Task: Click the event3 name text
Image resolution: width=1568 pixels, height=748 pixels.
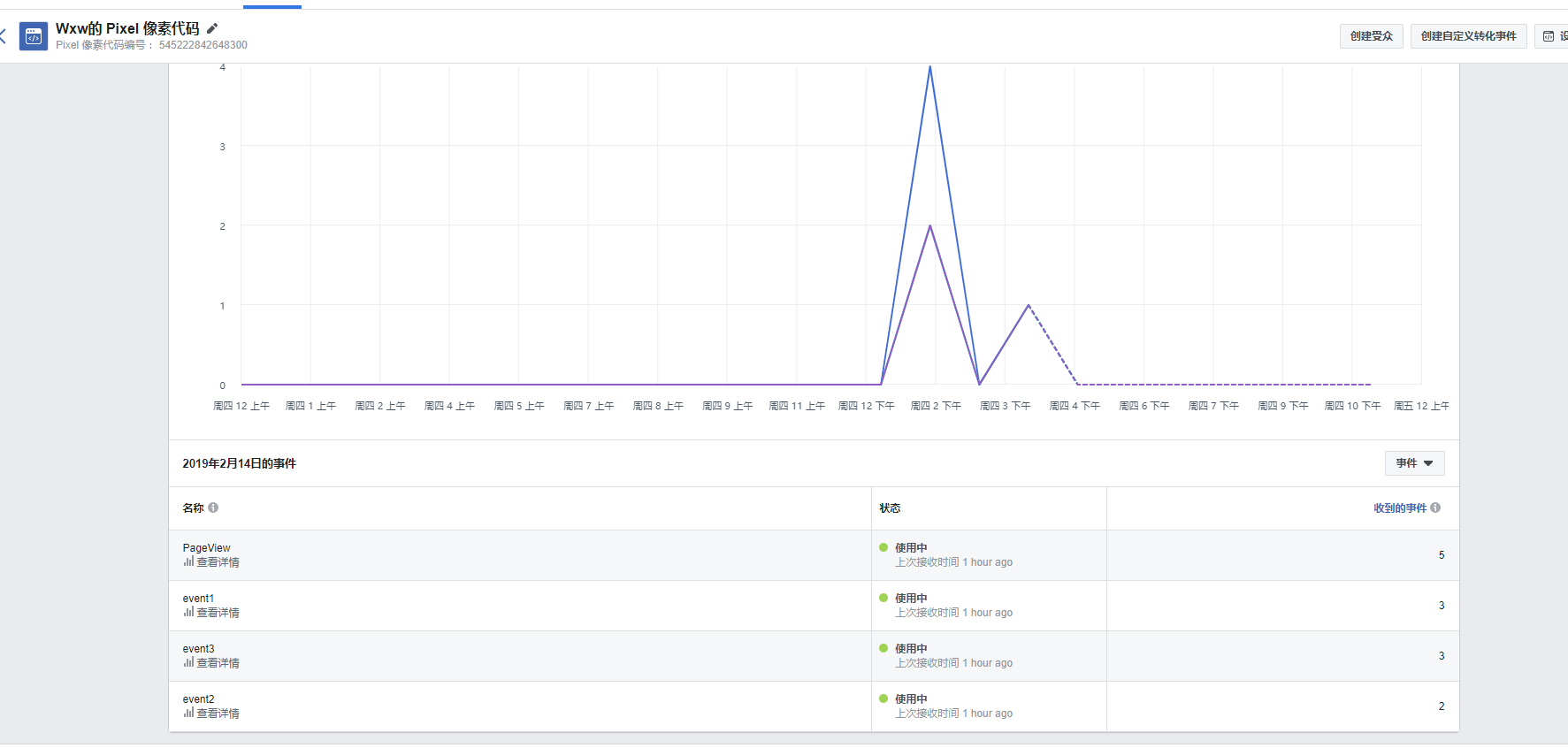Action: click(198, 649)
